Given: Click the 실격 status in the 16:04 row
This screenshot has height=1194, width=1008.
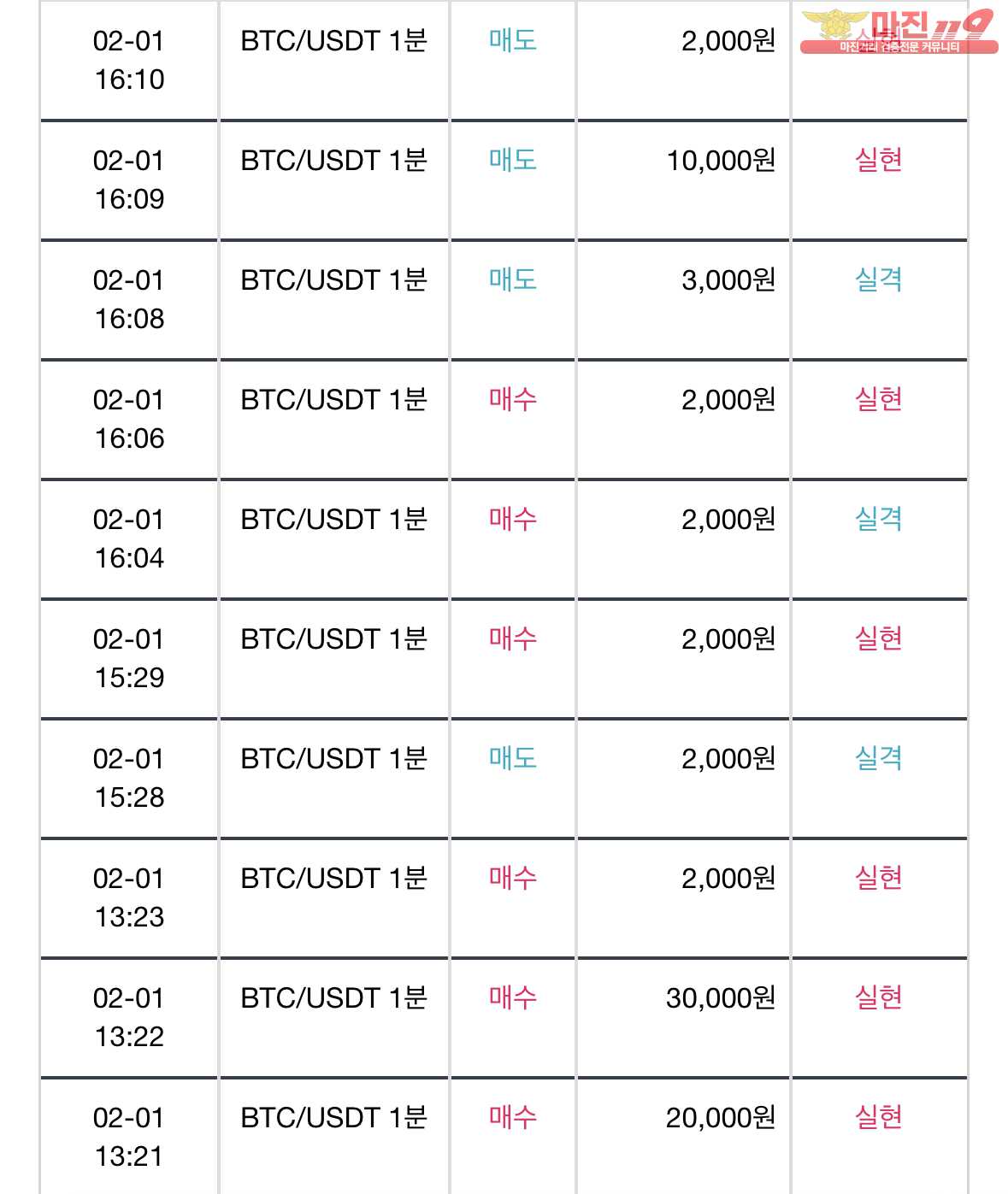Looking at the screenshot, I should click(x=878, y=519).
